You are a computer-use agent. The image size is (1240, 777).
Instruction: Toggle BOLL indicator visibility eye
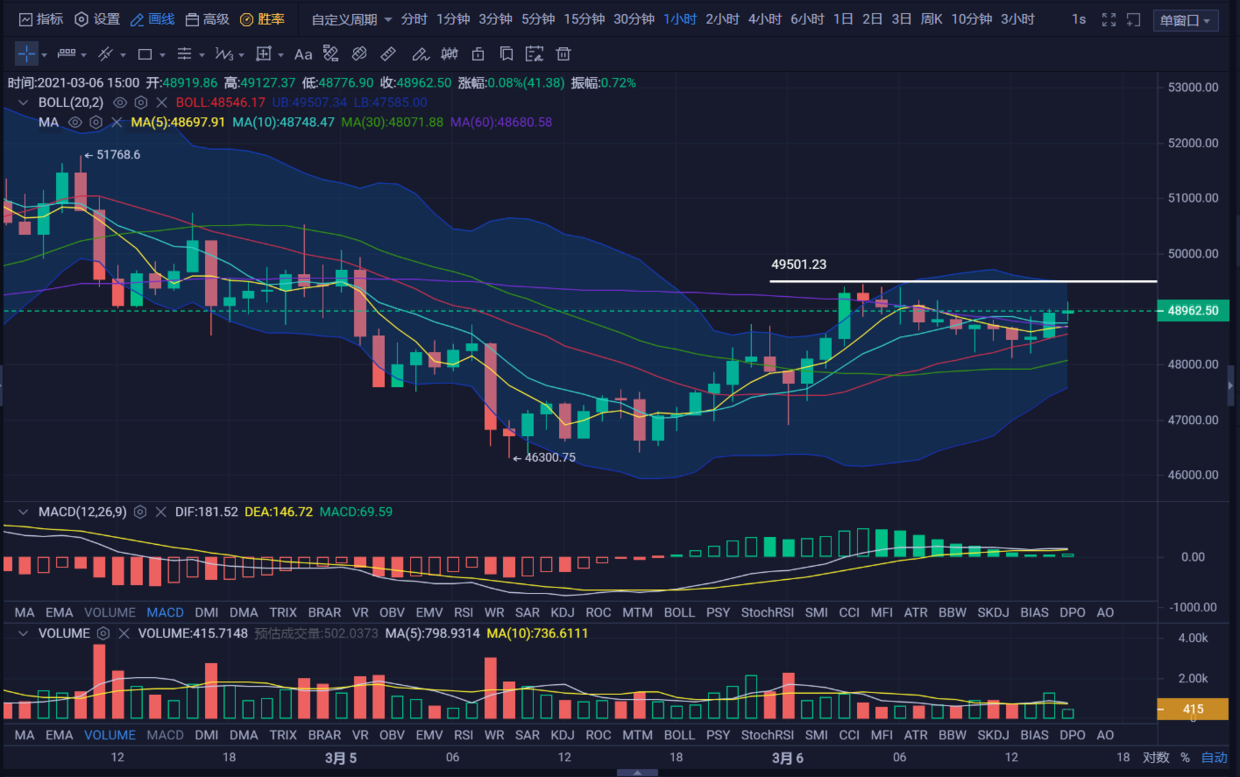[x=120, y=102]
